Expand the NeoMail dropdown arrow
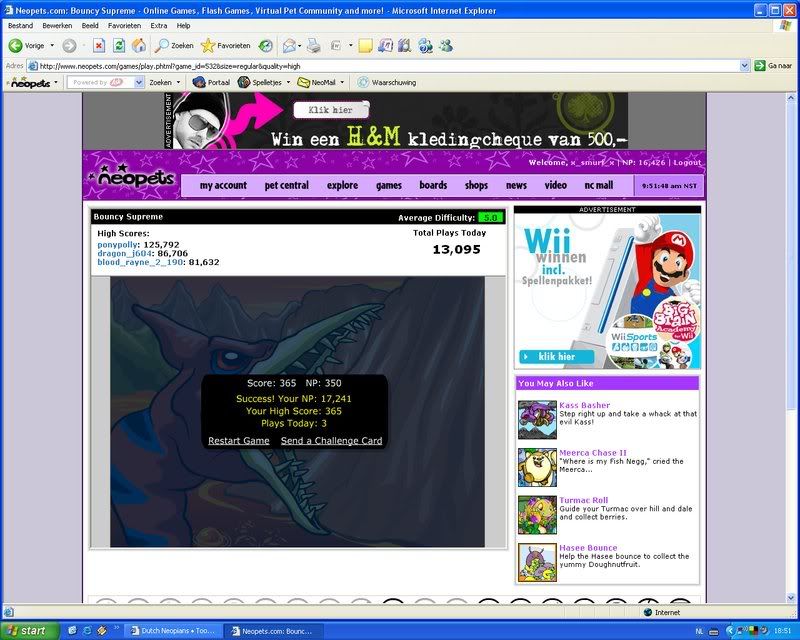The width and height of the screenshot is (800, 640). pos(342,82)
